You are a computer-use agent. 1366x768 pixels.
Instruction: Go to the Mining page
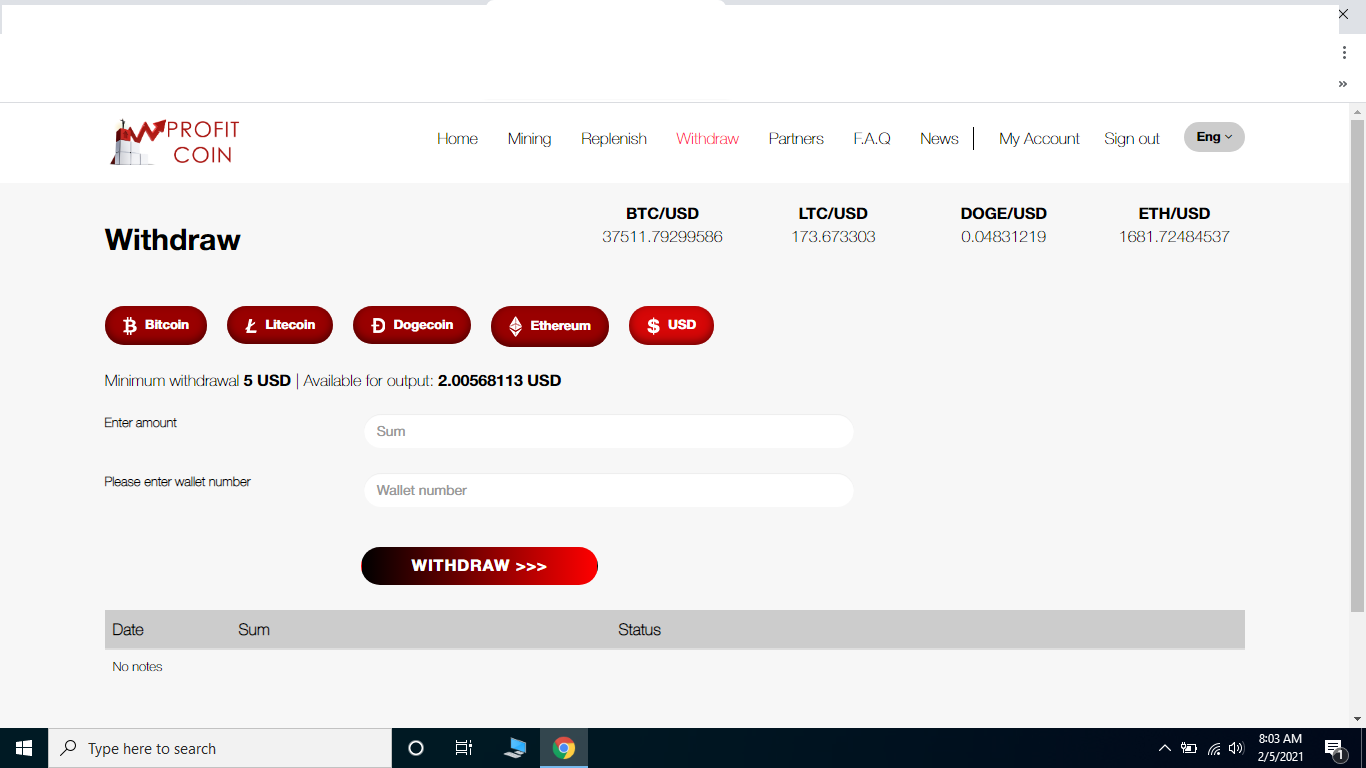tap(529, 139)
